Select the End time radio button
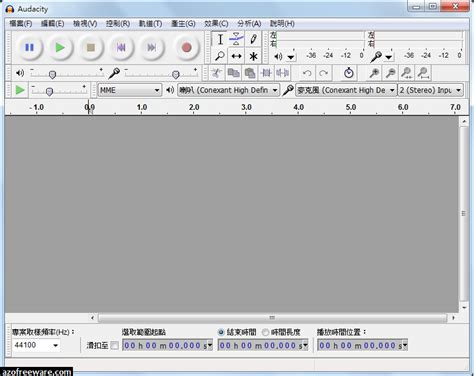Screen dimensions: 474x376 point(221,332)
